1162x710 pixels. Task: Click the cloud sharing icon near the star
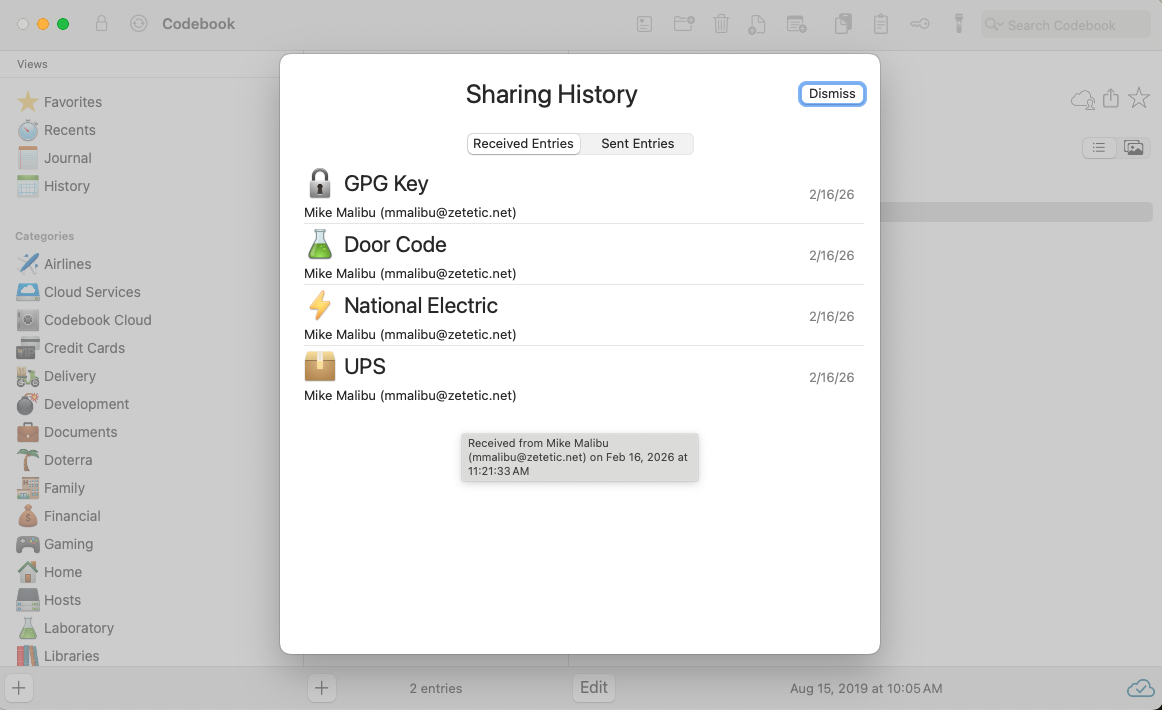pyautogui.click(x=1083, y=99)
